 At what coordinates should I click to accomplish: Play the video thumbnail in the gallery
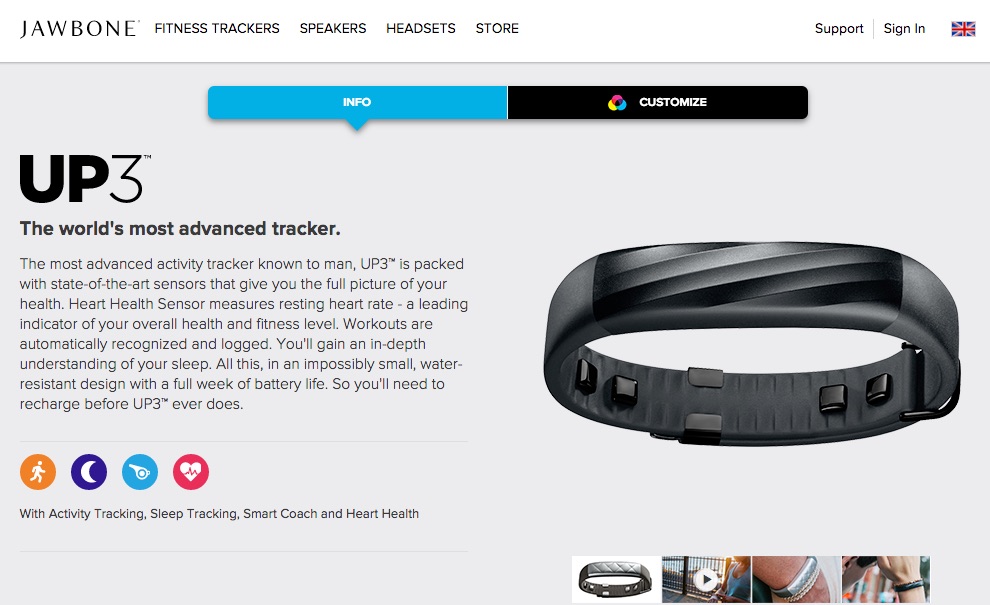pos(707,579)
